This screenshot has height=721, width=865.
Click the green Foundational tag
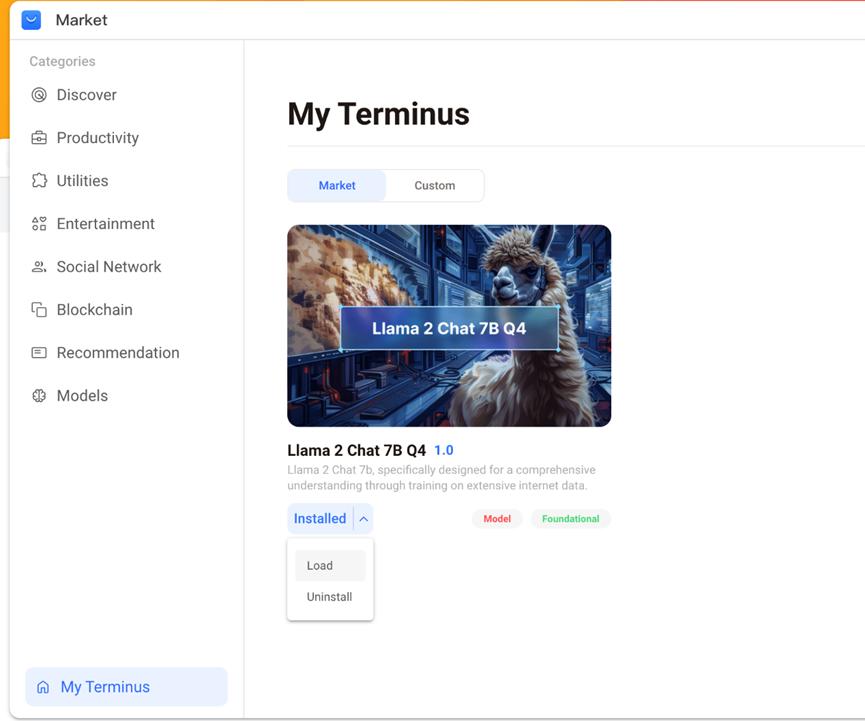[570, 519]
